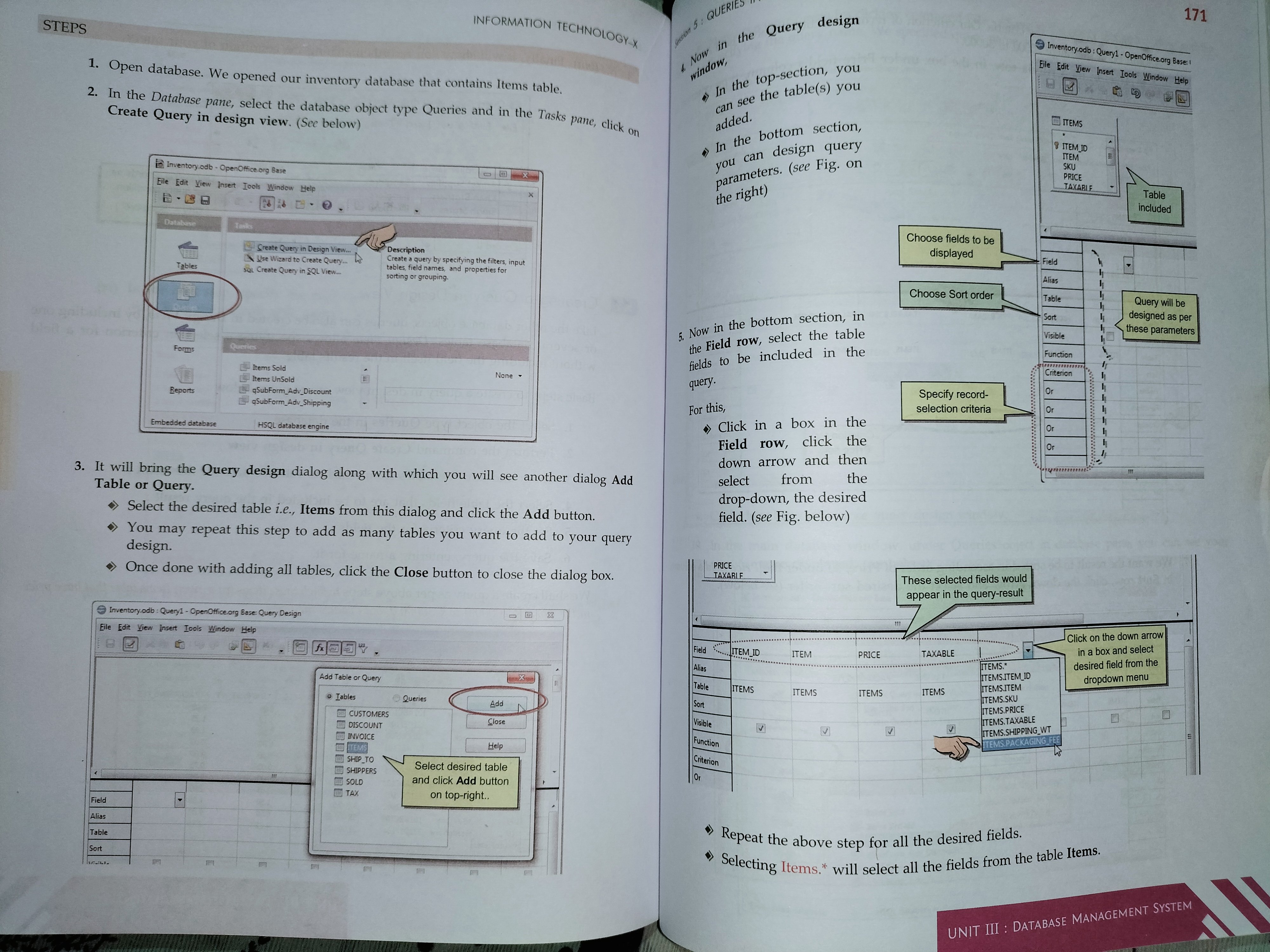Select the SHIPPERS table in the list
Image resolution: width=1270 pixels, height=952 pixels.
[361, 771]
